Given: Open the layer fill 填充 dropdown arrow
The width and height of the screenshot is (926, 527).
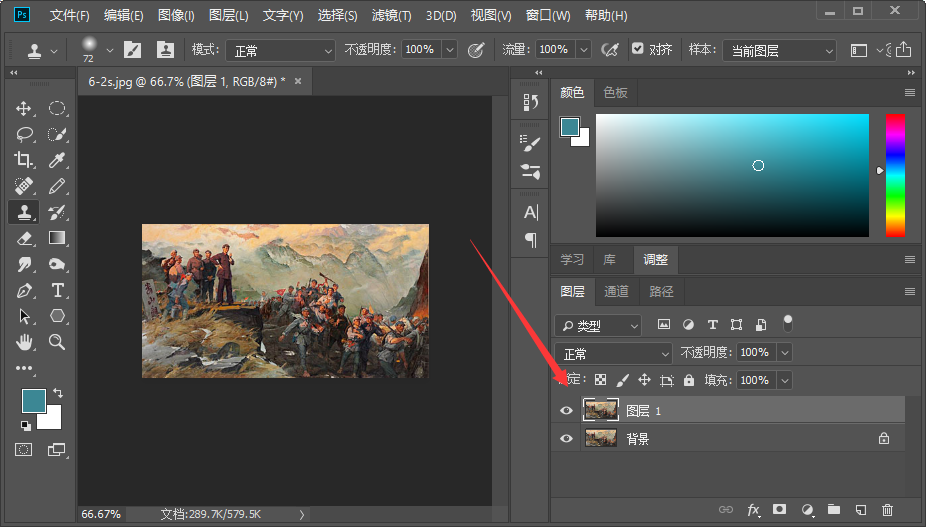Looking at the screenshot, I should coord(785,380).
